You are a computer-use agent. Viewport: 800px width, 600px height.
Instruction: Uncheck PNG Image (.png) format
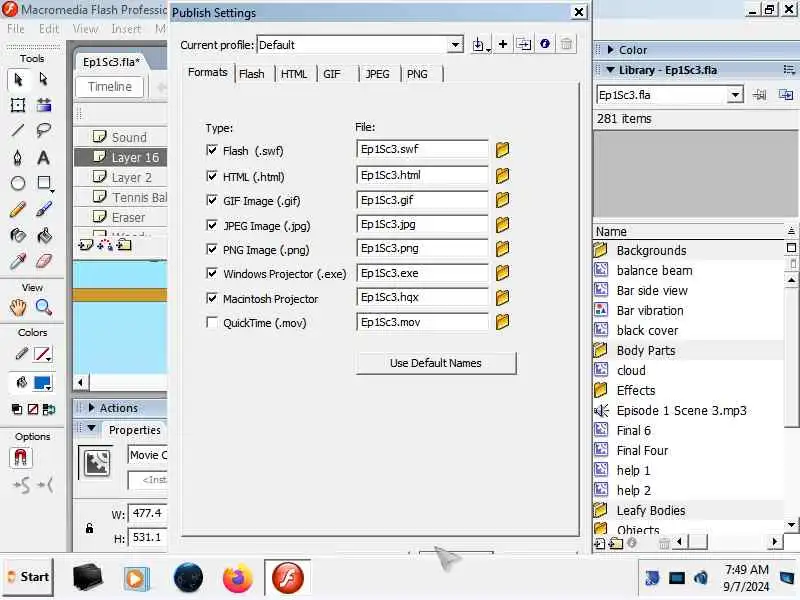point(212,249)
